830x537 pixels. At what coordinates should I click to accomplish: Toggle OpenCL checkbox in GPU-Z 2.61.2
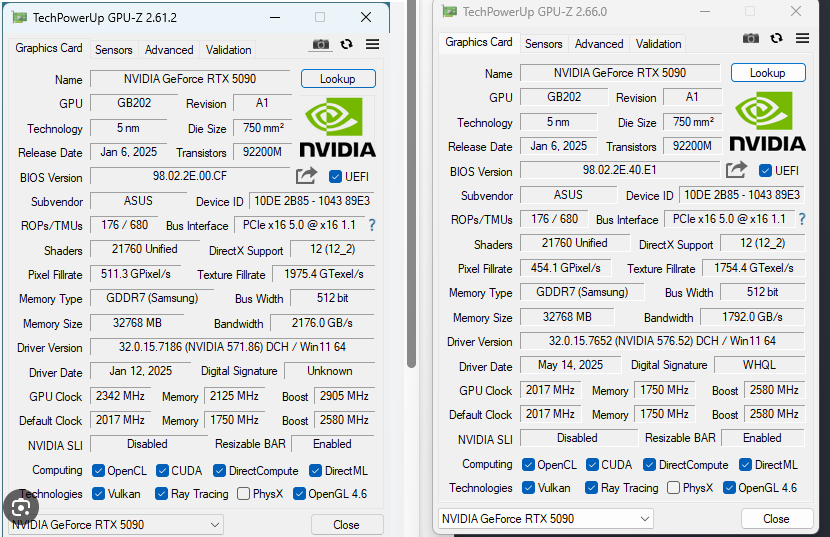tap(98, 470)
